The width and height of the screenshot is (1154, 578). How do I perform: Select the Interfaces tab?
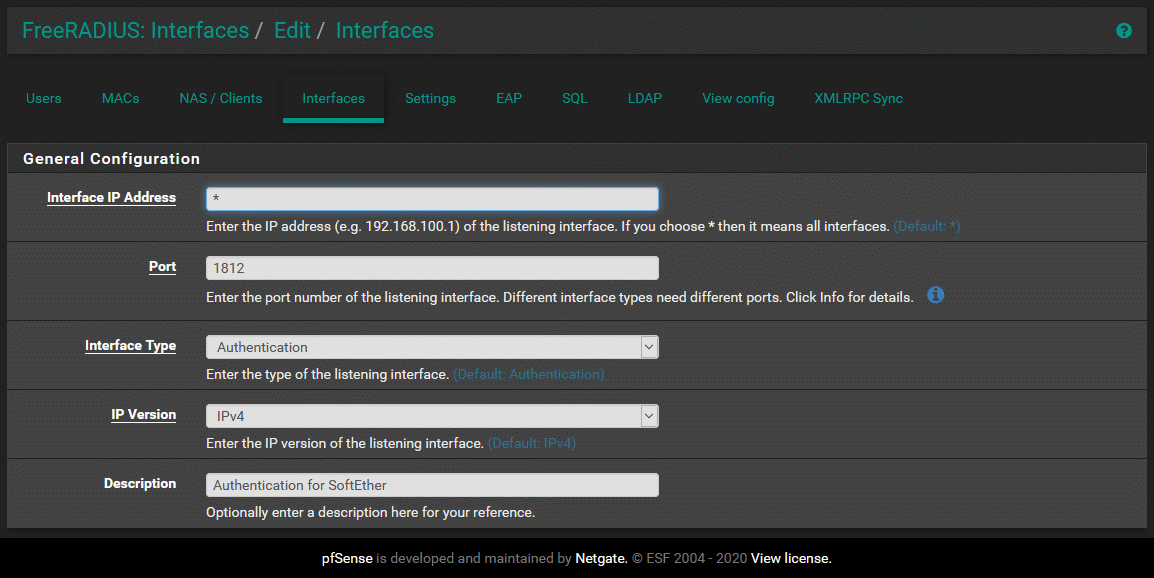[333, 98]
